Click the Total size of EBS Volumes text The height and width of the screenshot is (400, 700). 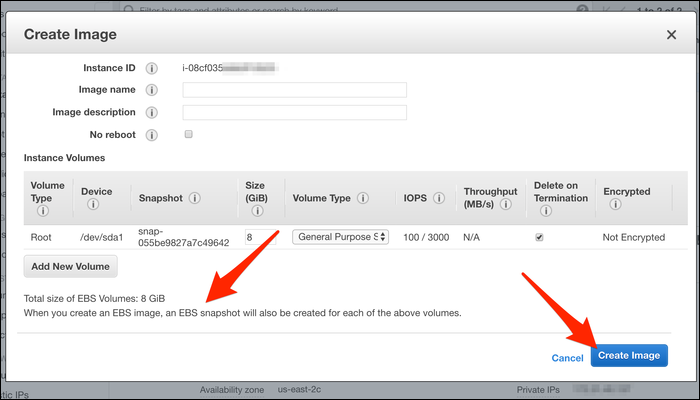point(94,299)
